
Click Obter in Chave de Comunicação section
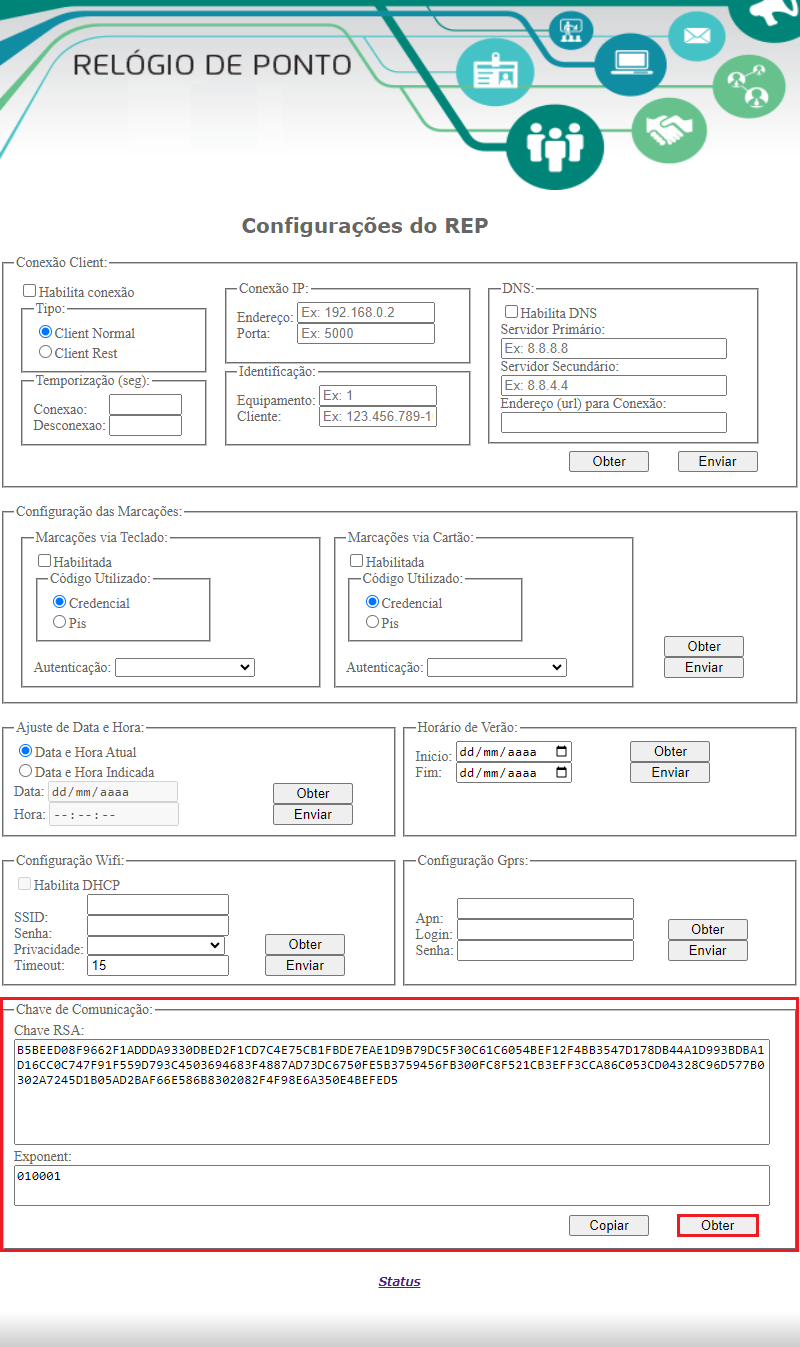click(717, 1225)
